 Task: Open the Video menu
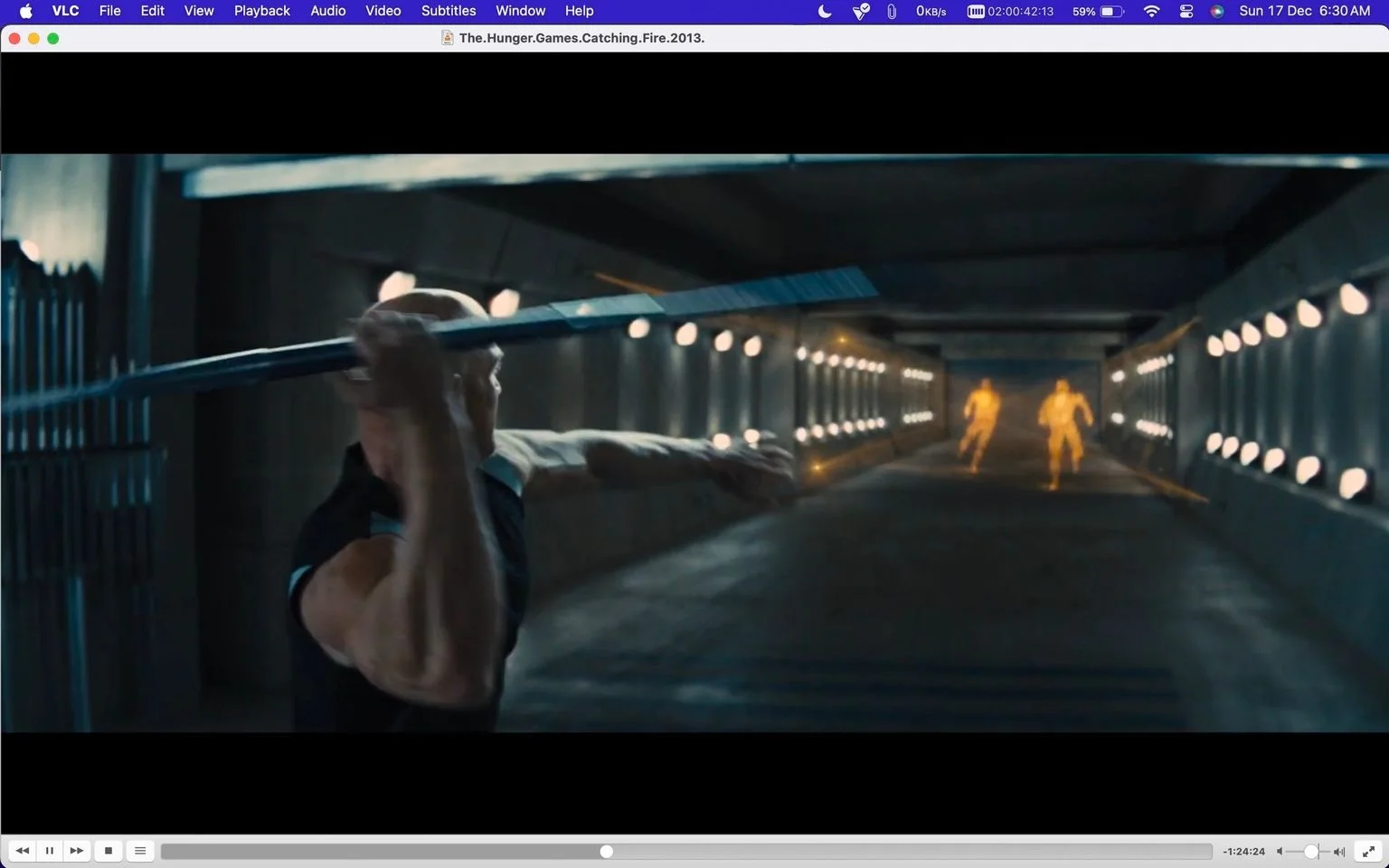[x=383, y=11]
